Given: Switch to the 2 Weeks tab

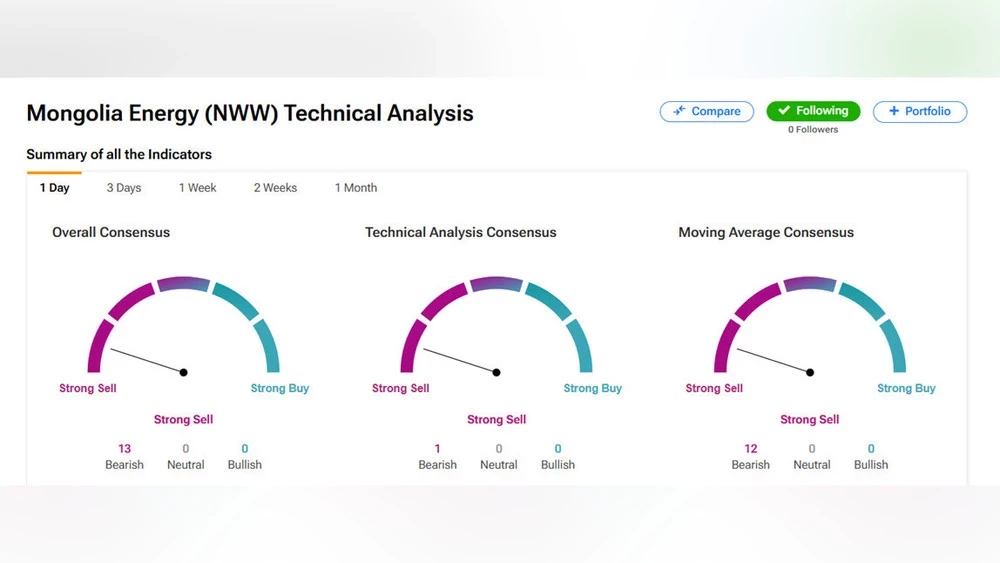Looking at the screenshot, I should click(x=276, y=188).
